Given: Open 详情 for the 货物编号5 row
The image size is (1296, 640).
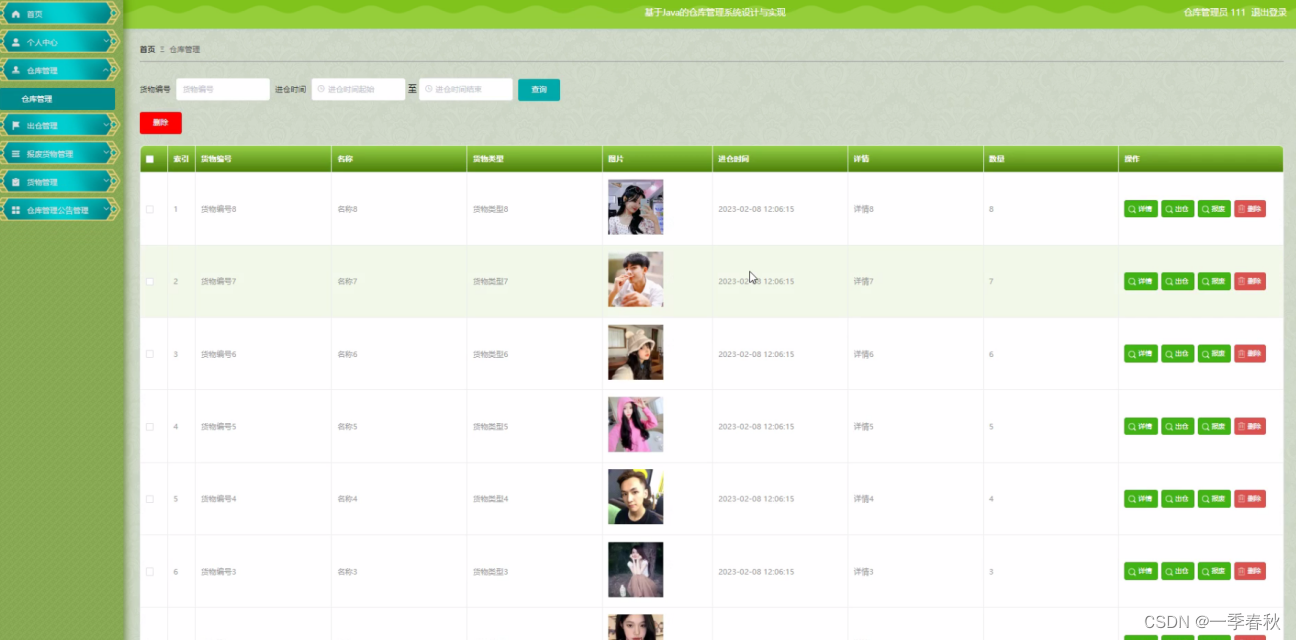Looking at the screenshot, I should [x=1141, y=426].
